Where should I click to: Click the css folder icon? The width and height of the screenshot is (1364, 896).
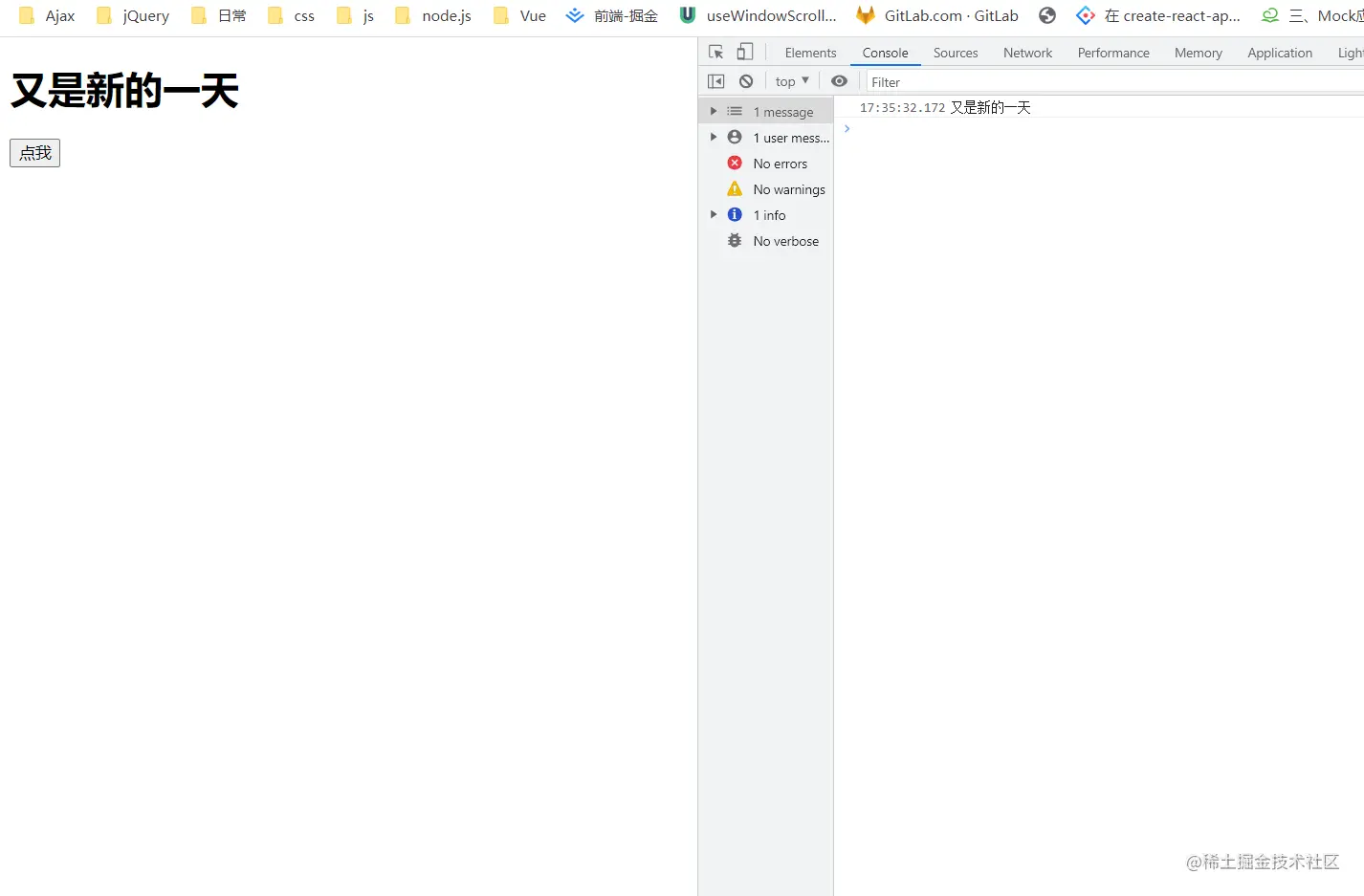point(275,15)
